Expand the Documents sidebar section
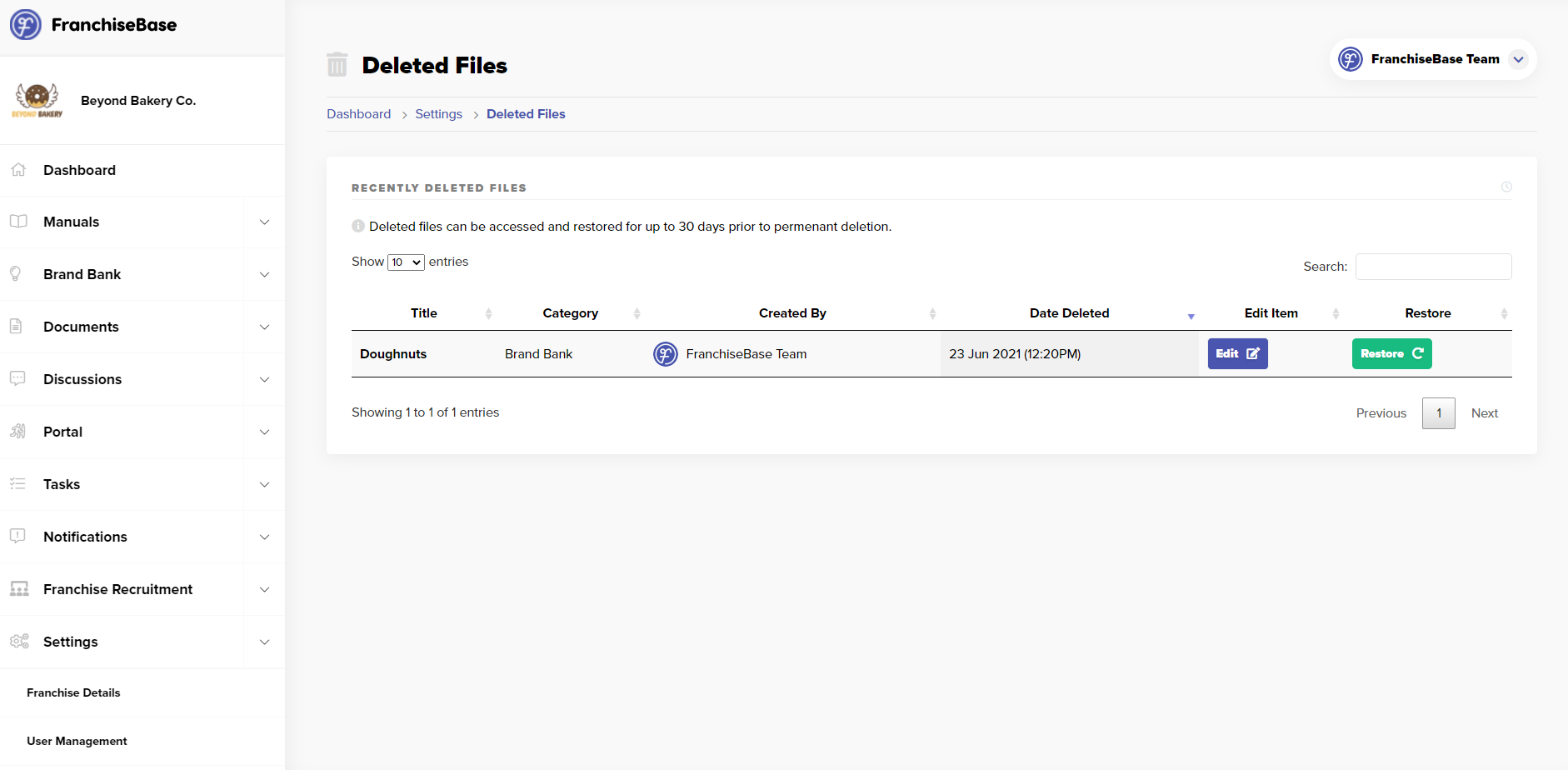Viewport: 1568px width, 770px height. click(264, 327)
